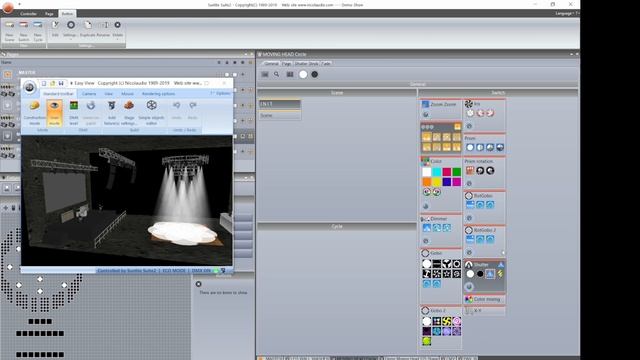Expand the Color mixing section
640x360 pixels.
click(x=484, y=299)
